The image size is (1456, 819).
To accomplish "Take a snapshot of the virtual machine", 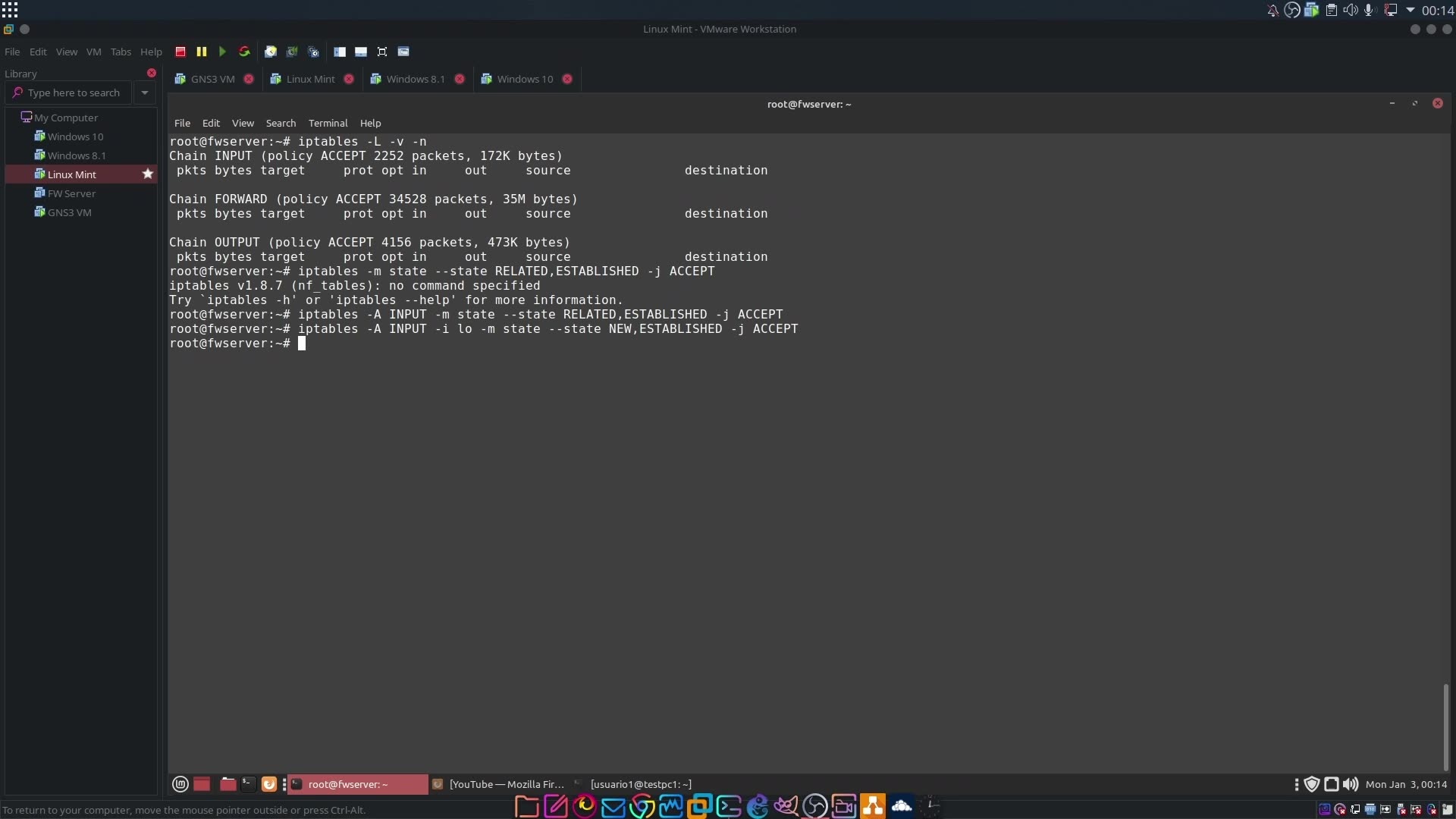I will [x=270, y=52].
